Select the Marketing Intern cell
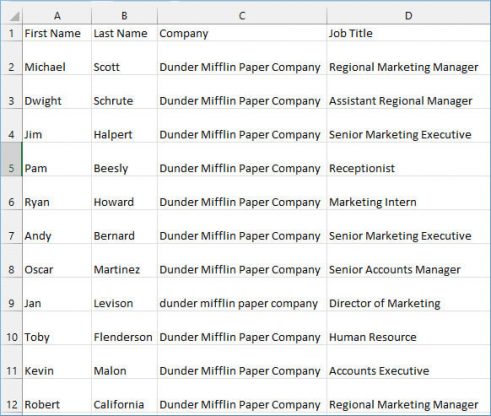491x416 pixels. [408, 193]
